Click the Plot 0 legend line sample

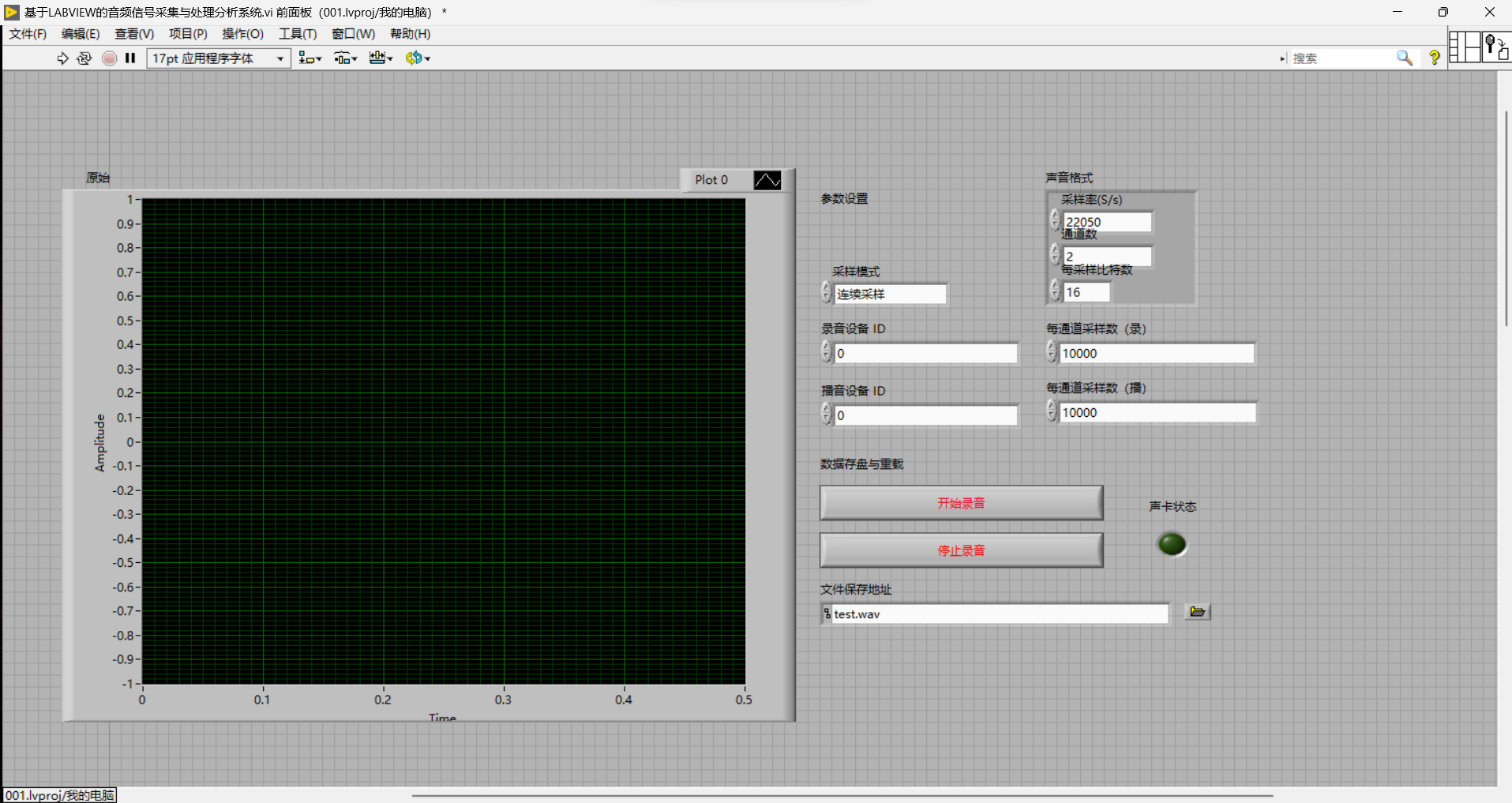point(767,180)
